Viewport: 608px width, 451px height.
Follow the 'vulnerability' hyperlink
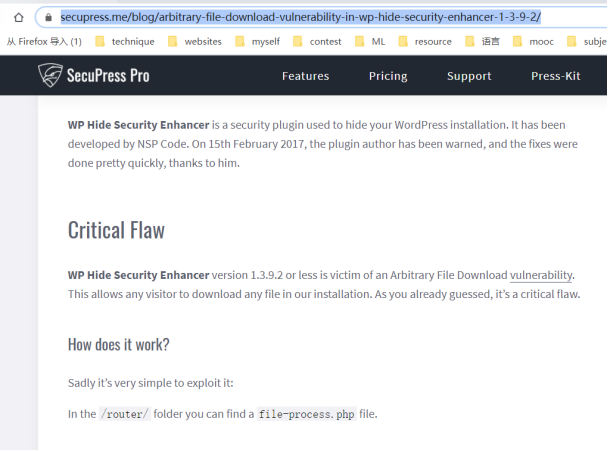click(541, 275)
